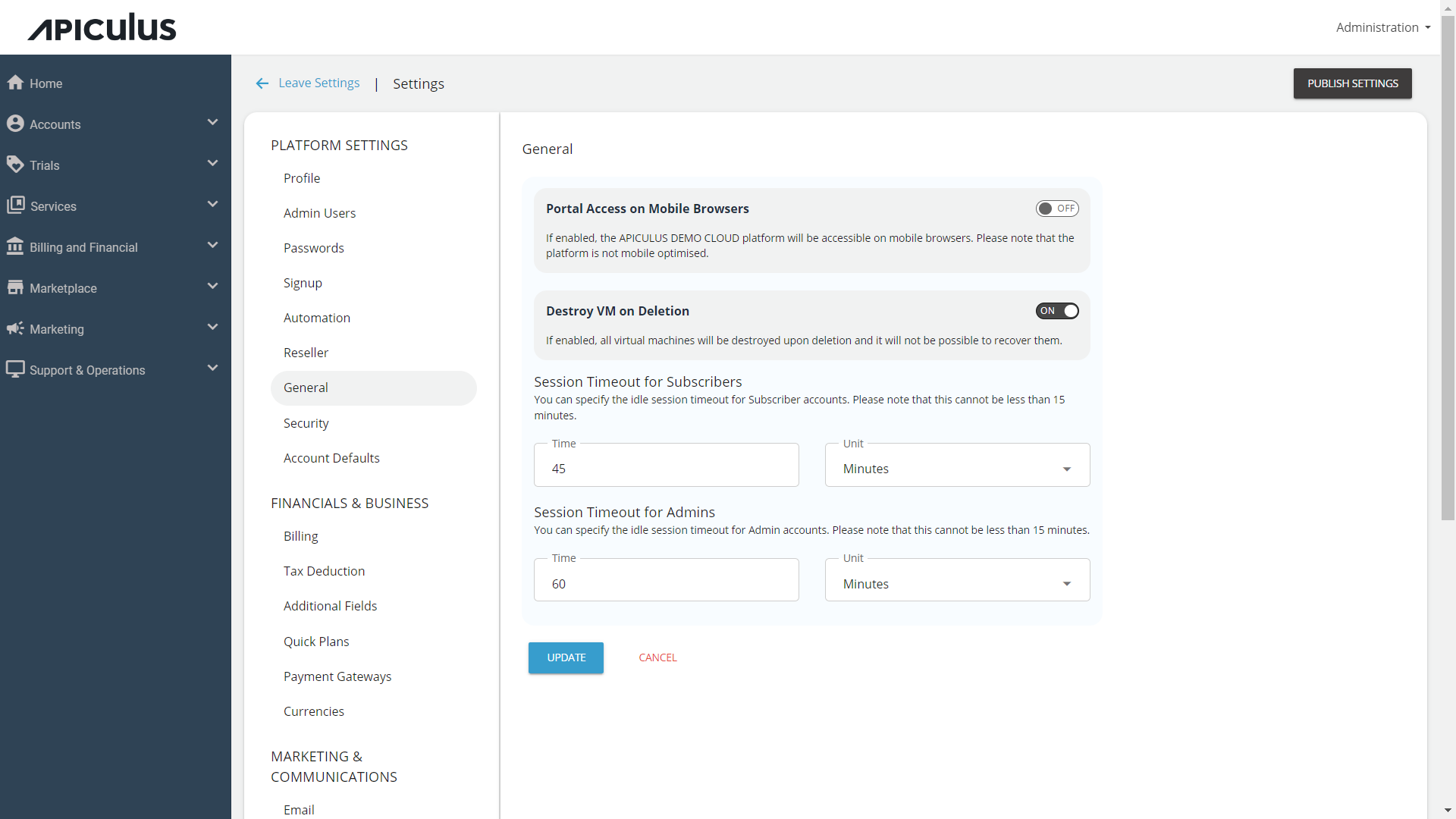
Task: Enable Portal Access on Mobile Browsers toggle
Action: tap(1057, 209)
